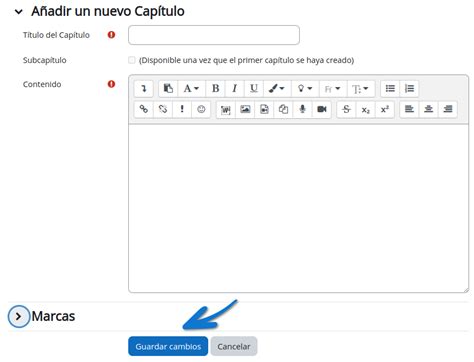Viewport: 474px width, 362px height.
Task: Click the record video camera icon
Action: tap(322, 109)
